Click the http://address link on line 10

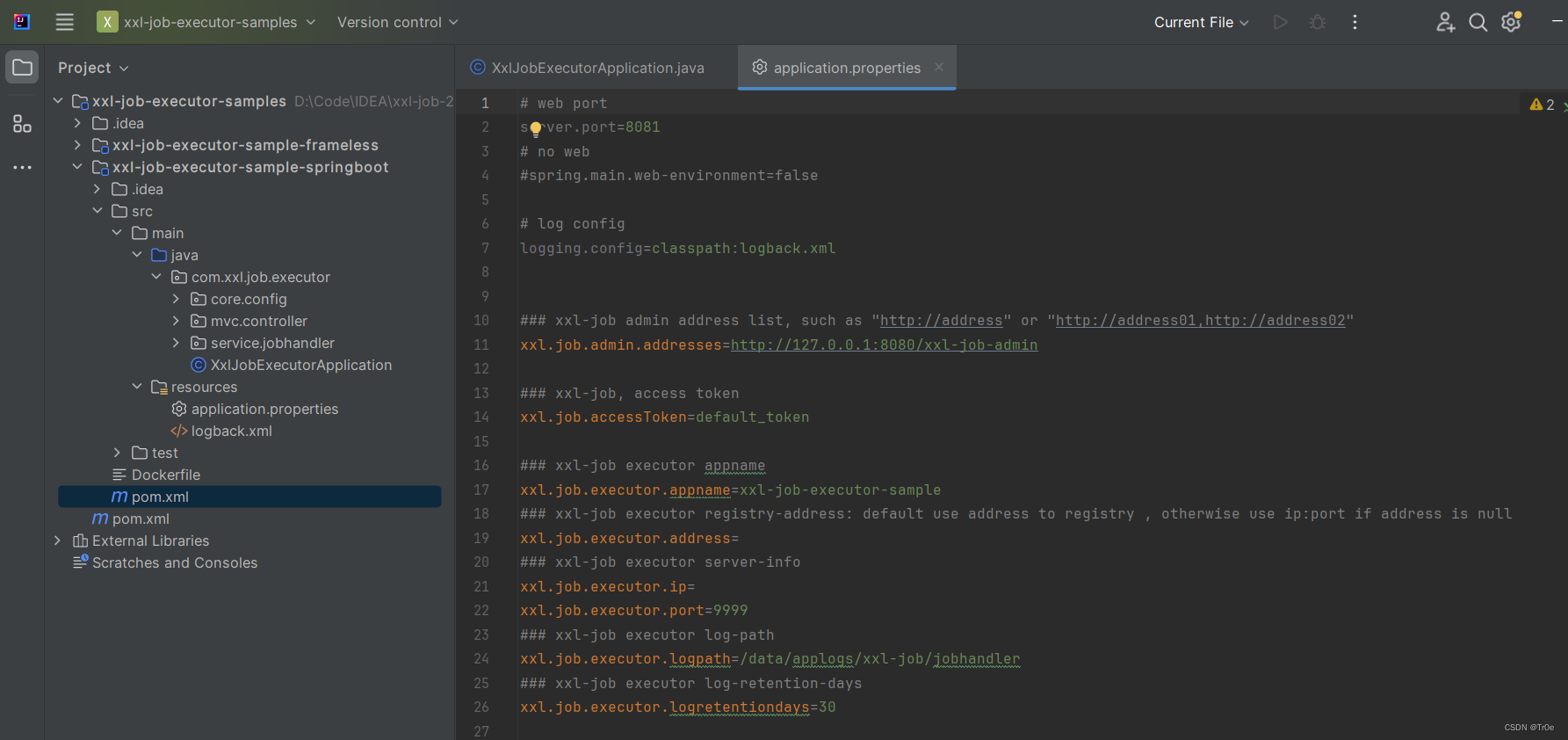[941, 321]
